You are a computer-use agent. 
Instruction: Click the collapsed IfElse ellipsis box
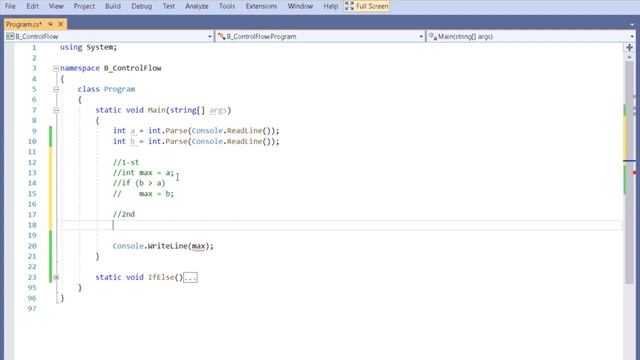click(x=190, y=278)
